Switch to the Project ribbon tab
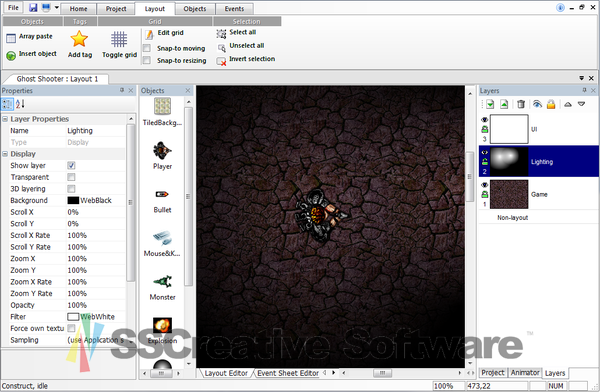The image size is (600, 392). click(x=116, y=9)
